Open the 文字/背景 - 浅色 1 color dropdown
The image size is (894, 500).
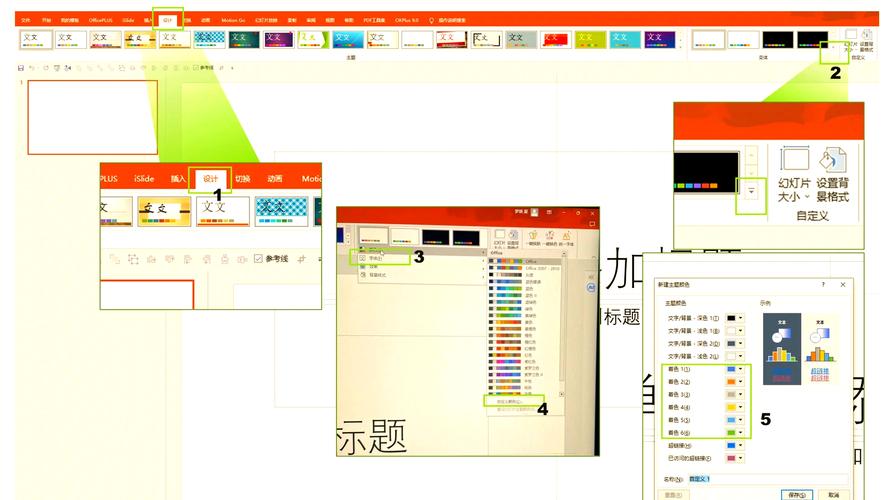[740, 331]
